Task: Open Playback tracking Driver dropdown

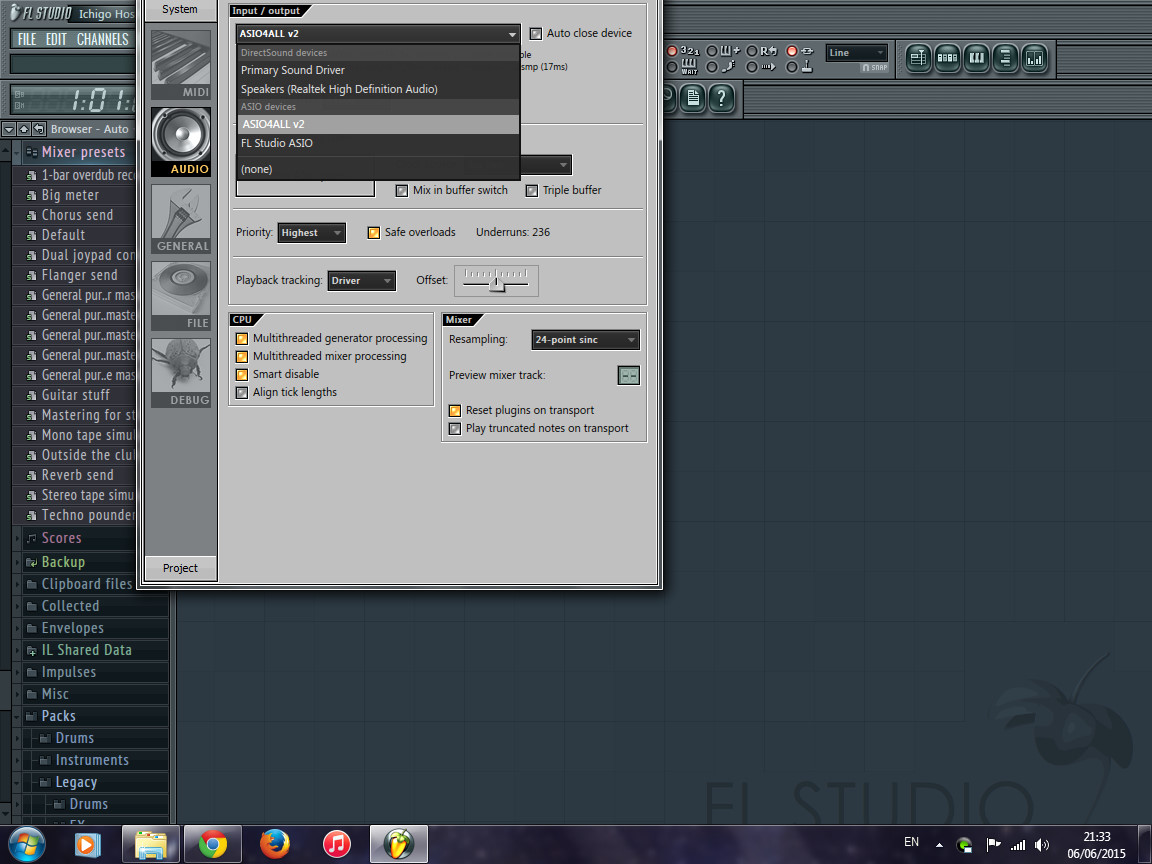Action: pyautogui.click(x=361, y=281)
